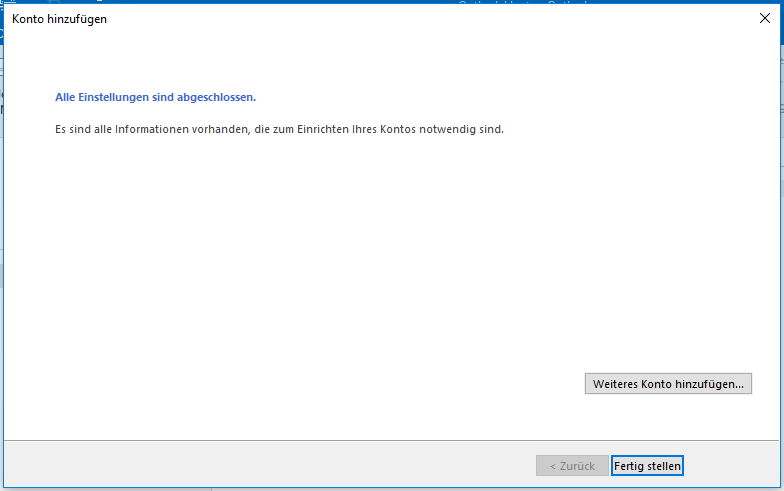Dismiss the dialog with the X icon
784x491 pixels.
[766, 18]
